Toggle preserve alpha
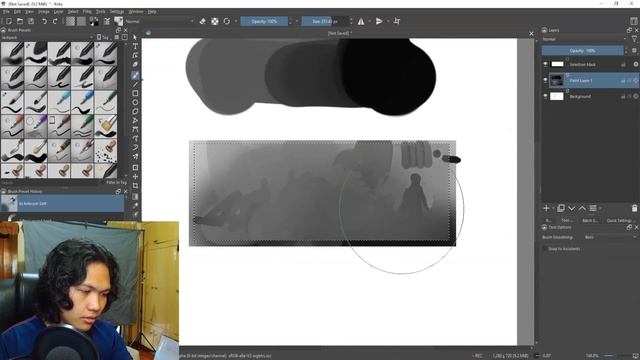 click(215, 21)
